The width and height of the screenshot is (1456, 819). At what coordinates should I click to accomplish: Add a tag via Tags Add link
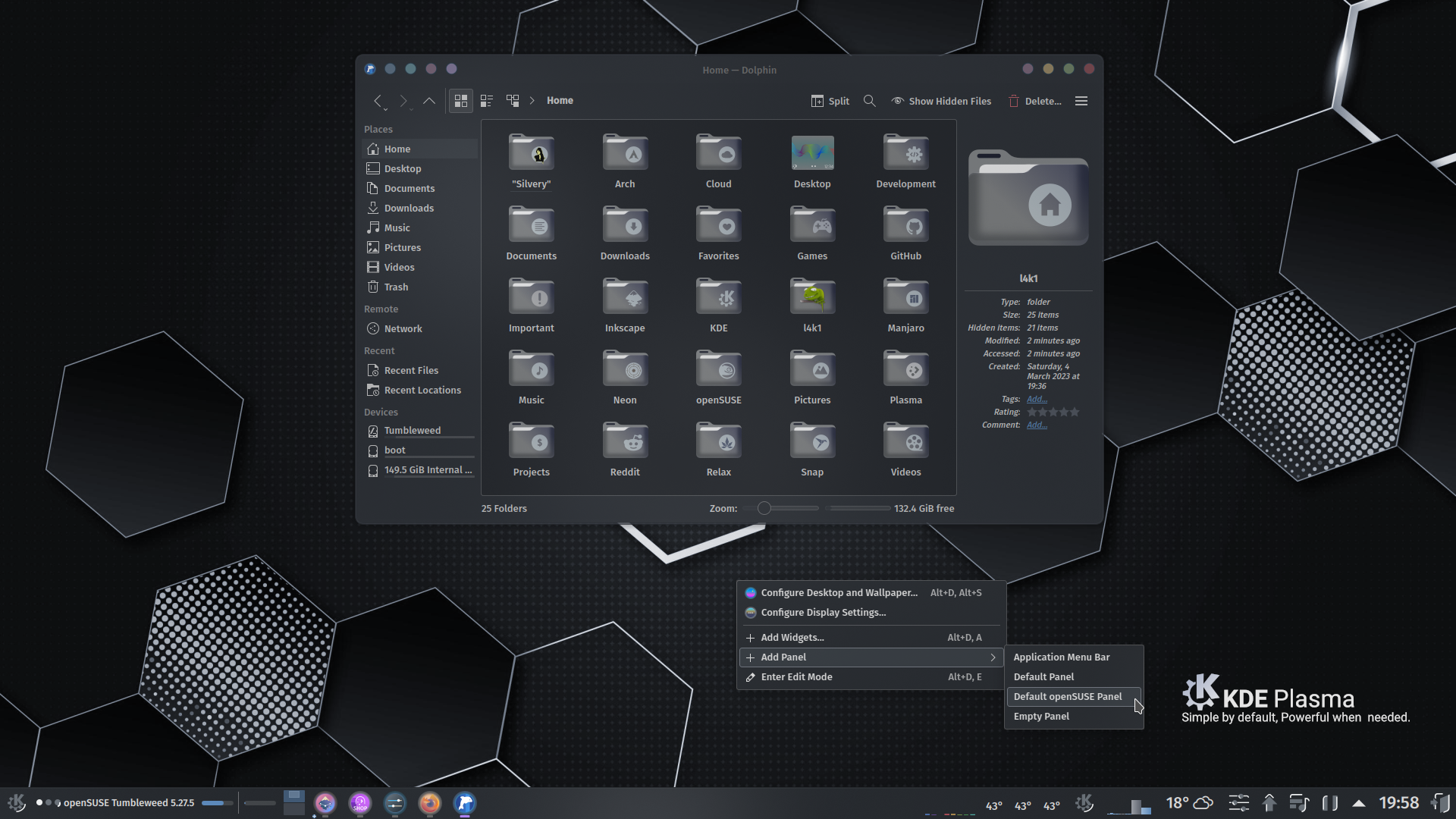1037,399
